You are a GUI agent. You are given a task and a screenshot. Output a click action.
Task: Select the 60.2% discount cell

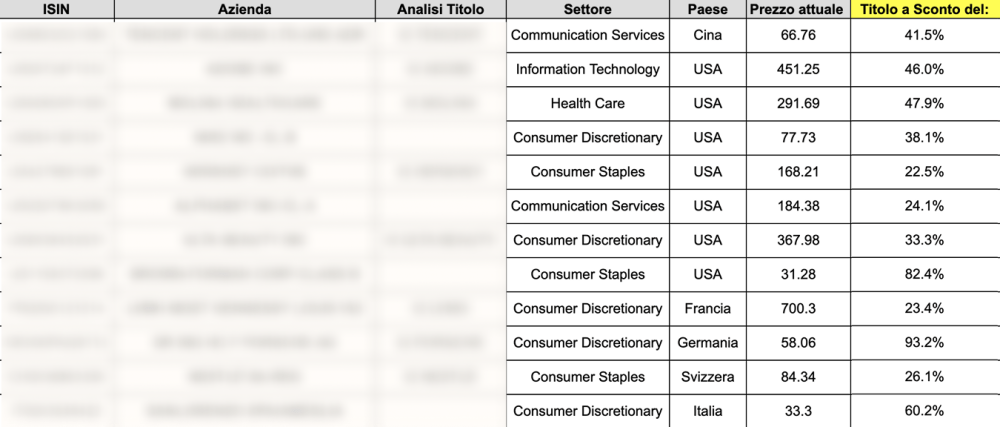coord(924,411)
